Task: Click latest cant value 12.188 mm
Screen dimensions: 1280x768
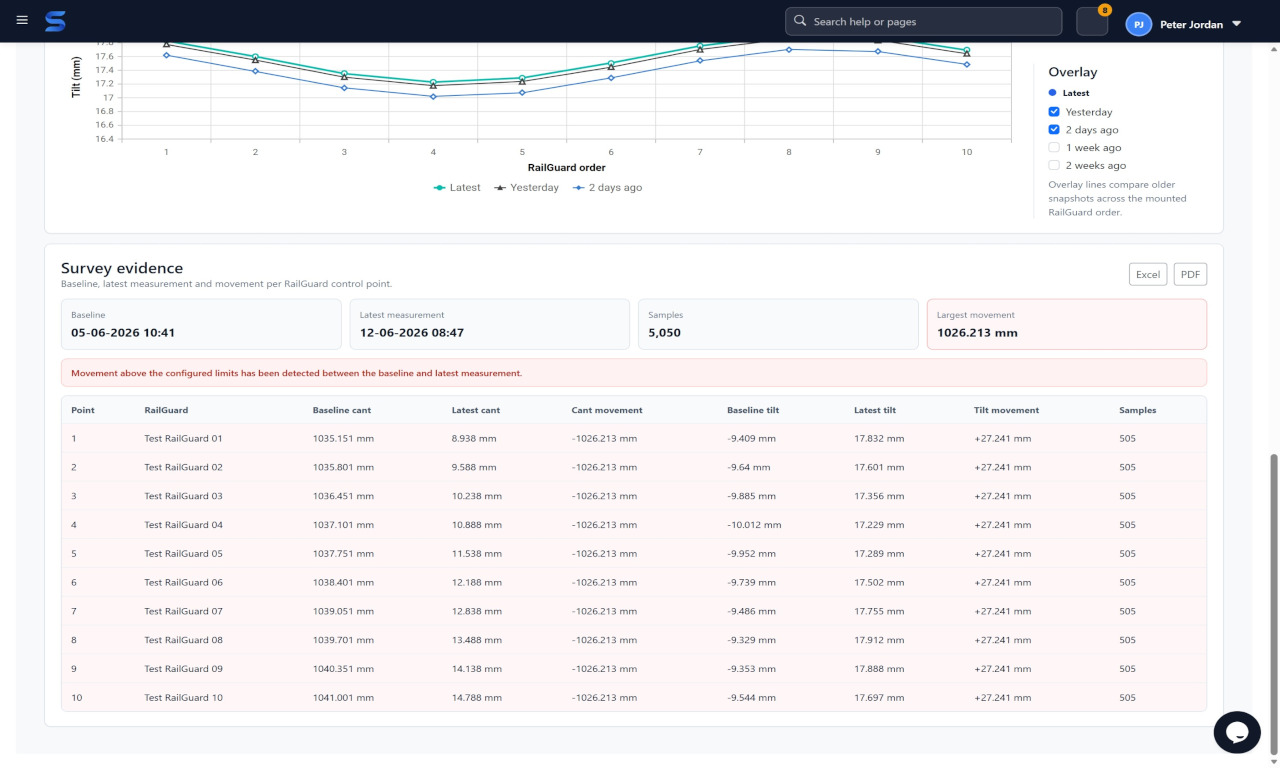Action: [x=476, y=582]
